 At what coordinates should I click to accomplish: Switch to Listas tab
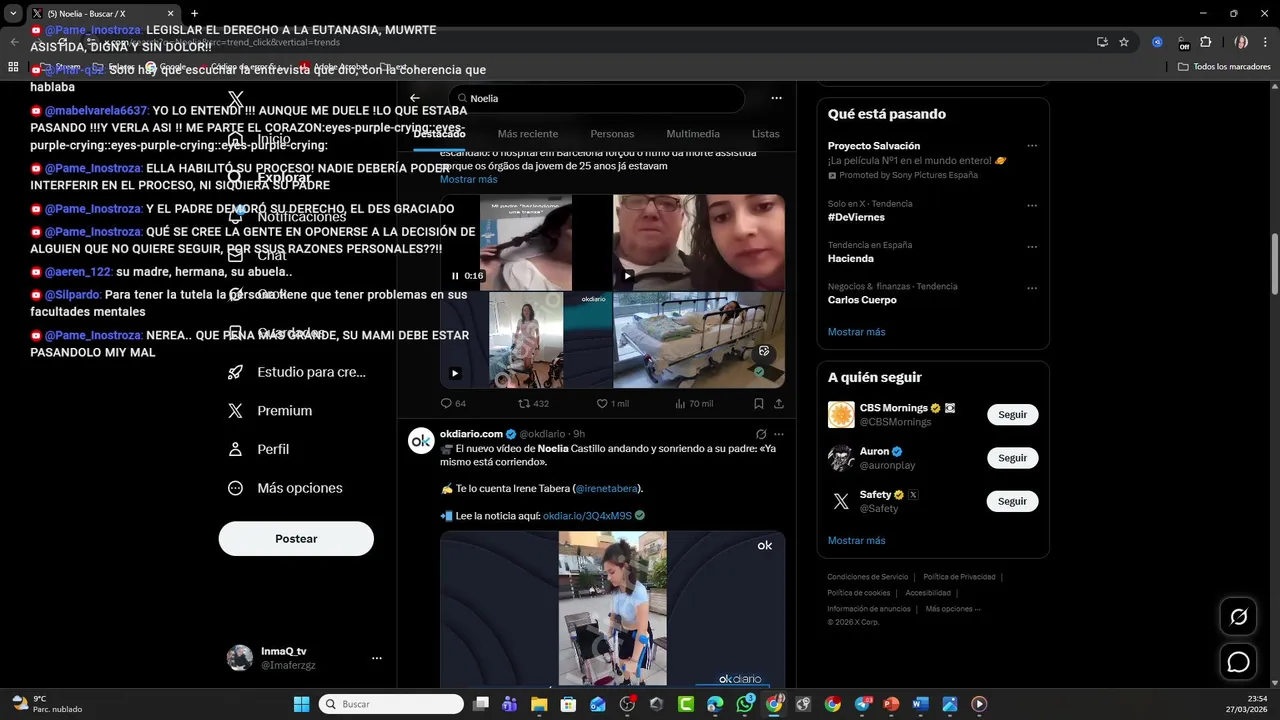pyautogui.click(x=765, y=134)
